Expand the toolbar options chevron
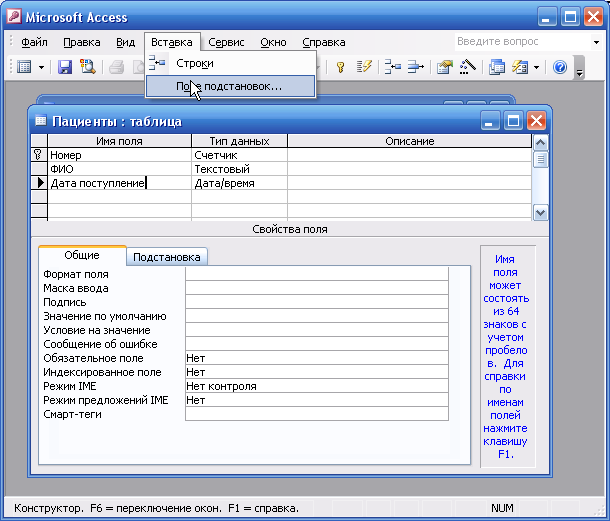The width and height of the screenshot is (610, 521). point(579,68)
